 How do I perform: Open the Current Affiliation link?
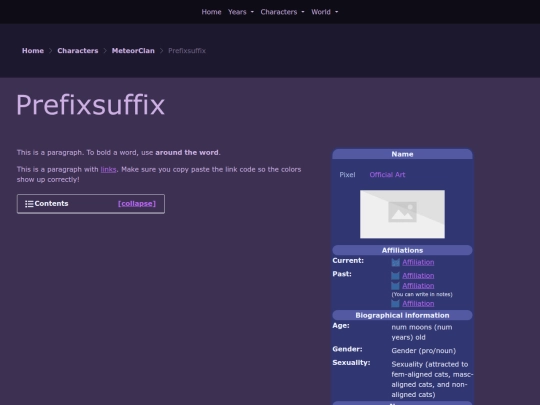pyautogui.click(x=418, y=262)
